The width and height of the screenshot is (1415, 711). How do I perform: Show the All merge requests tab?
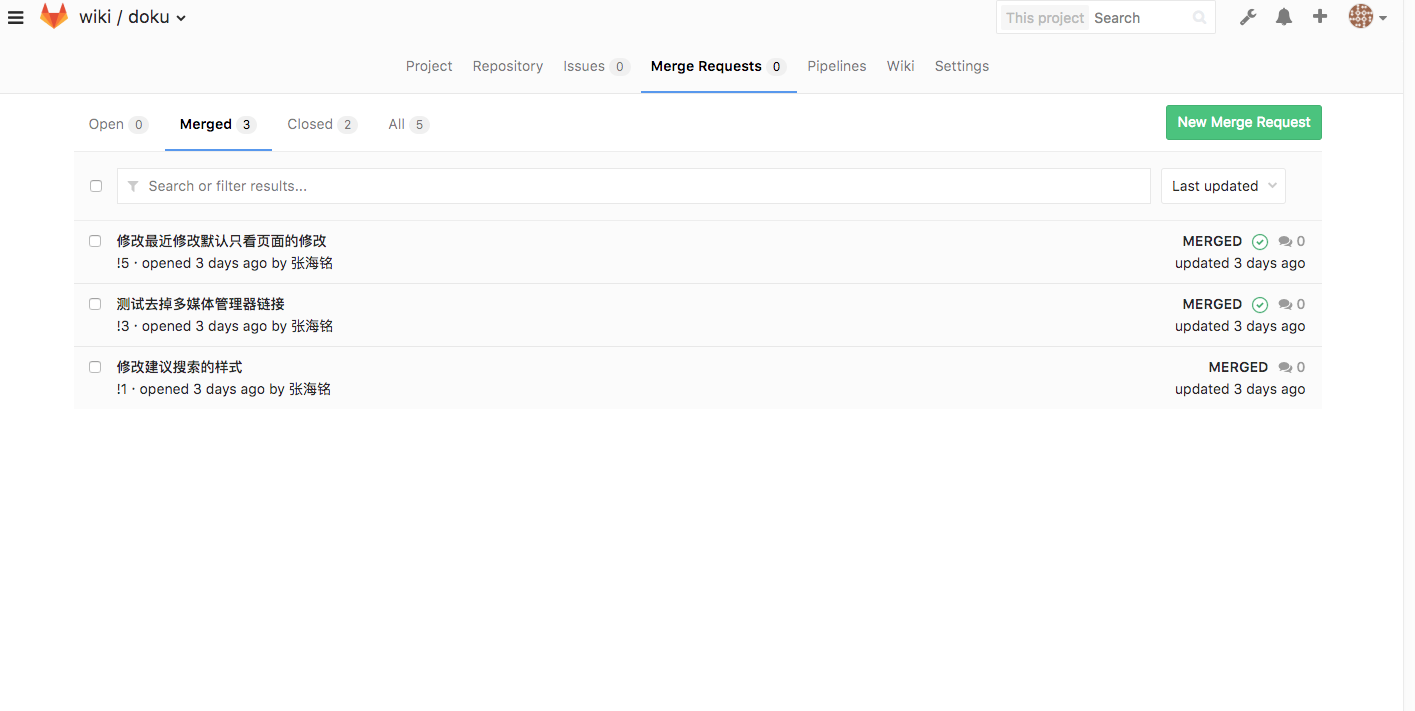(407, 124)
